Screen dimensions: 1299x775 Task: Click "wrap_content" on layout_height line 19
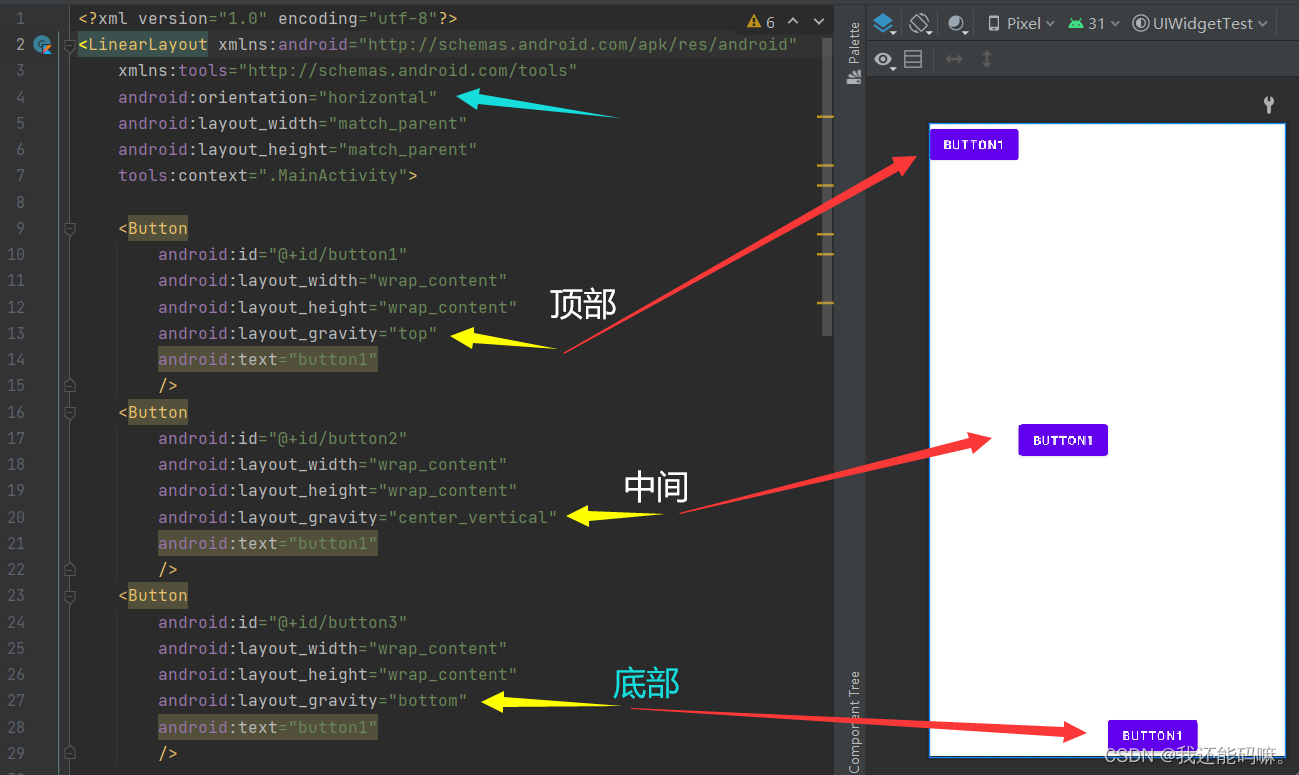pos(448,491)
